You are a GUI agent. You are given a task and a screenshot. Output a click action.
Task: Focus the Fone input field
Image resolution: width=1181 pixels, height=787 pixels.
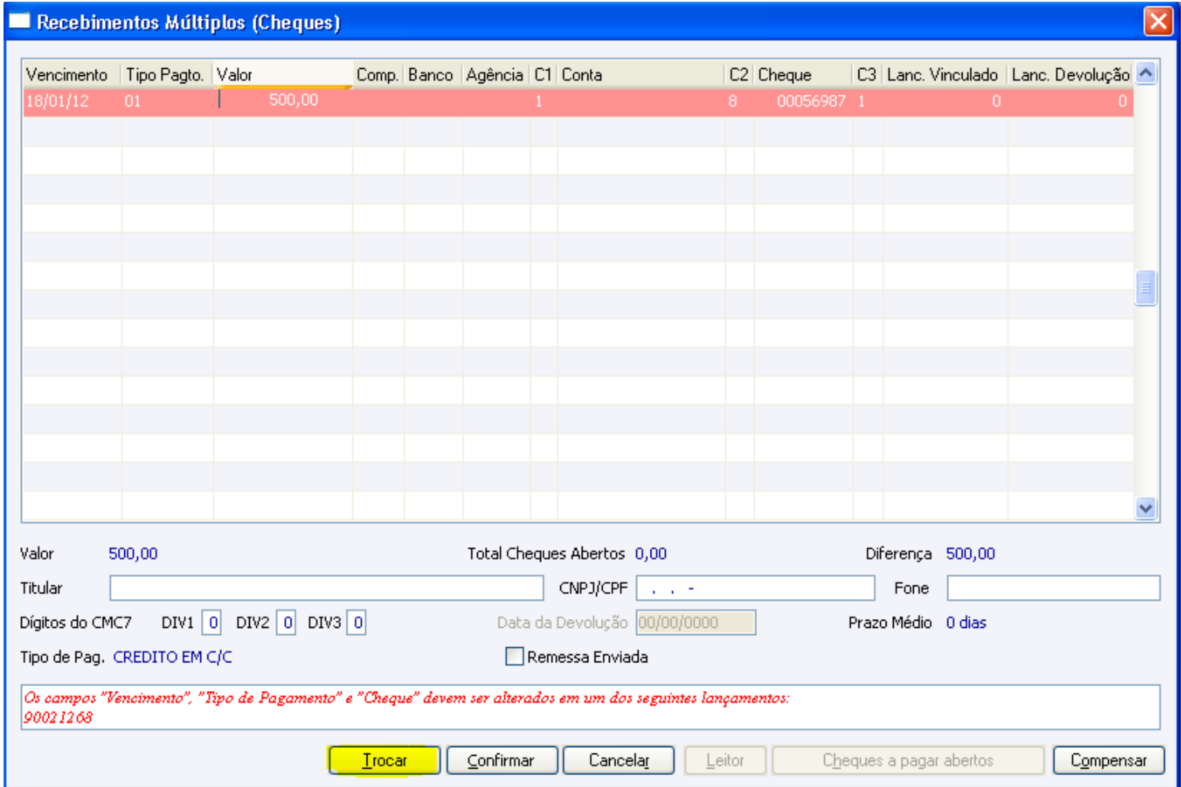[1053, 587]
